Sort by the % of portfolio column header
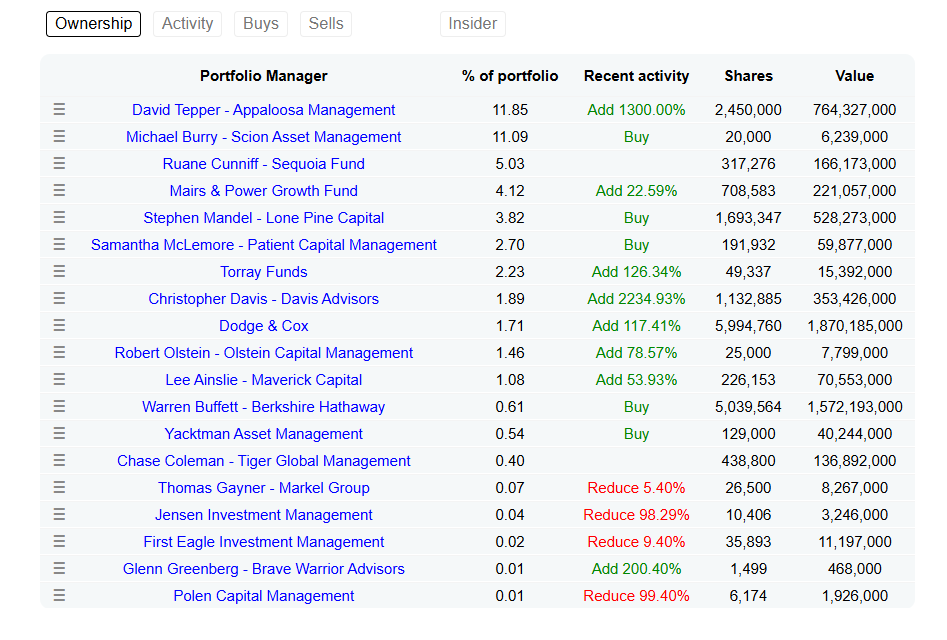The height and width of the screenshot is (640, 947). click(x=510, y=76)
